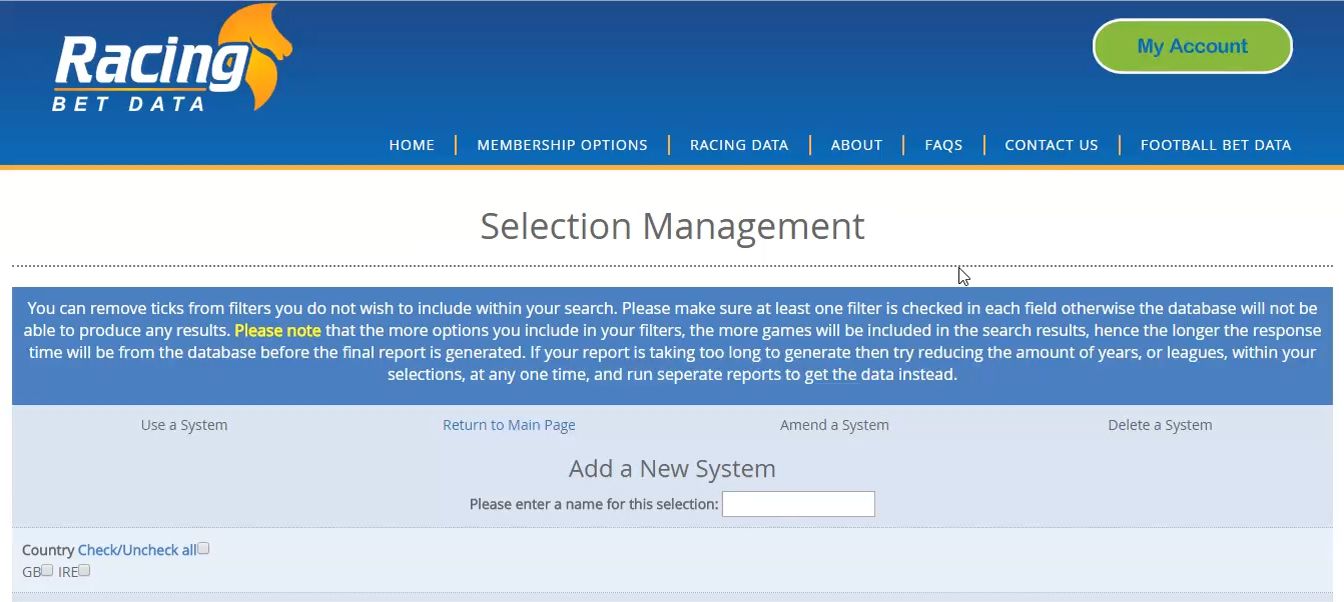Navigate to FAQS
This screenshot has width=1344, height=602.
tap(943, 145)
